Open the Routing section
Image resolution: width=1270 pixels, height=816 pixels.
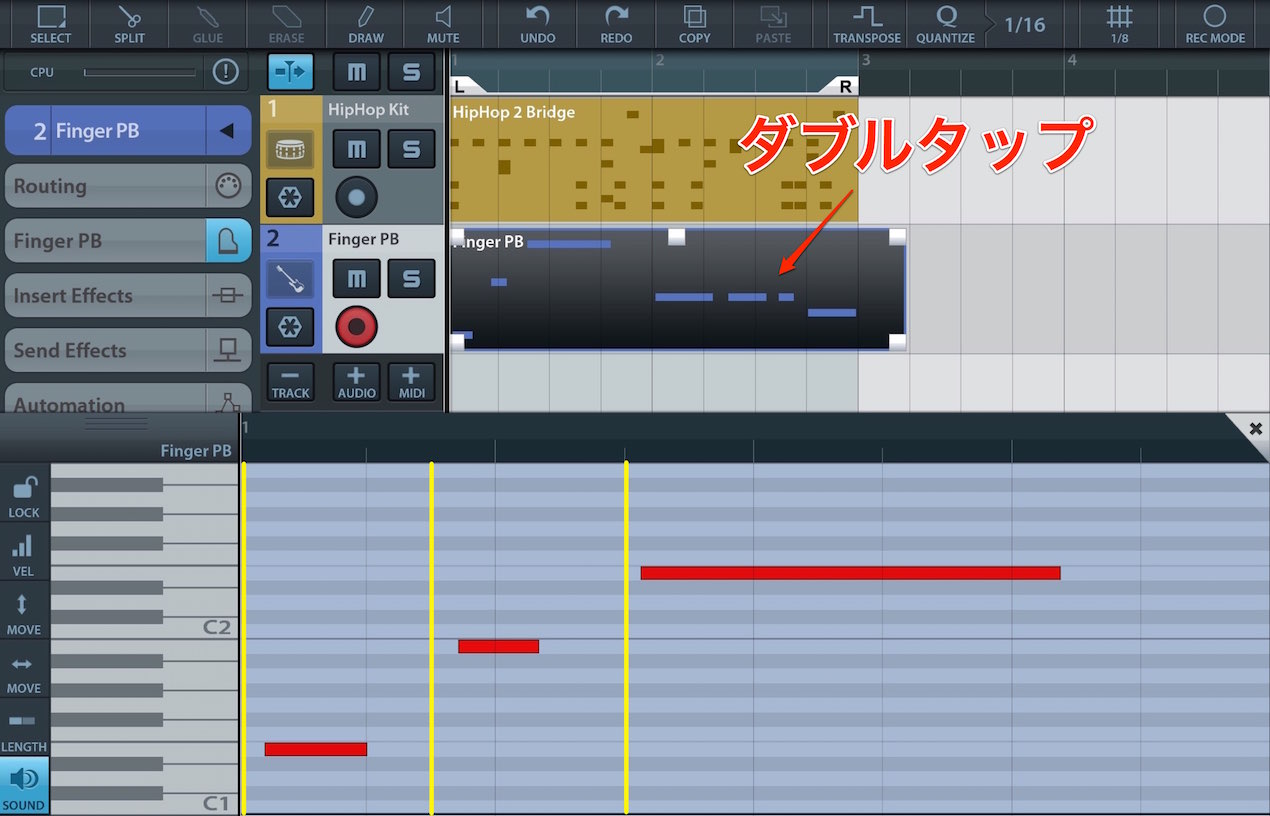tap(128, 186)
